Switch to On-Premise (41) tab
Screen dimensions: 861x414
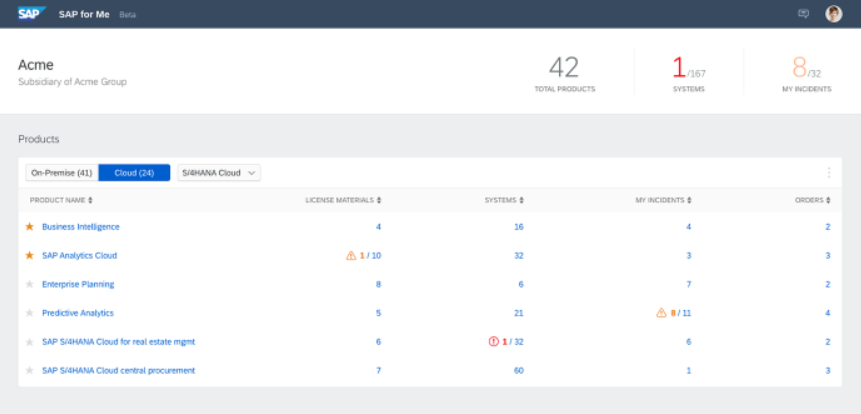click(62, 173)
